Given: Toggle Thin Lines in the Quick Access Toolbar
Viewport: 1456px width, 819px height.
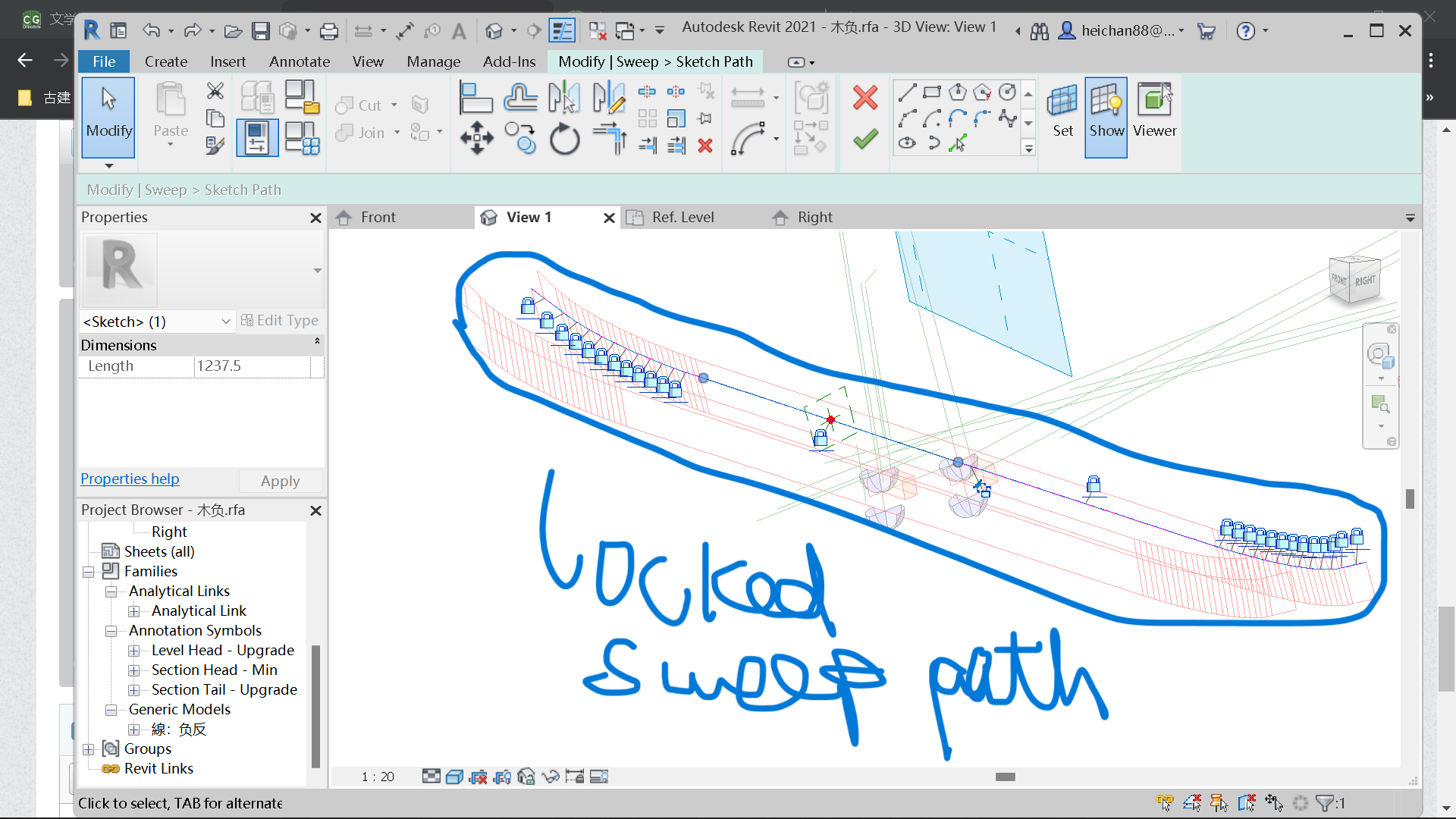Looking at the screenshot, I should [x=563, y=30].
